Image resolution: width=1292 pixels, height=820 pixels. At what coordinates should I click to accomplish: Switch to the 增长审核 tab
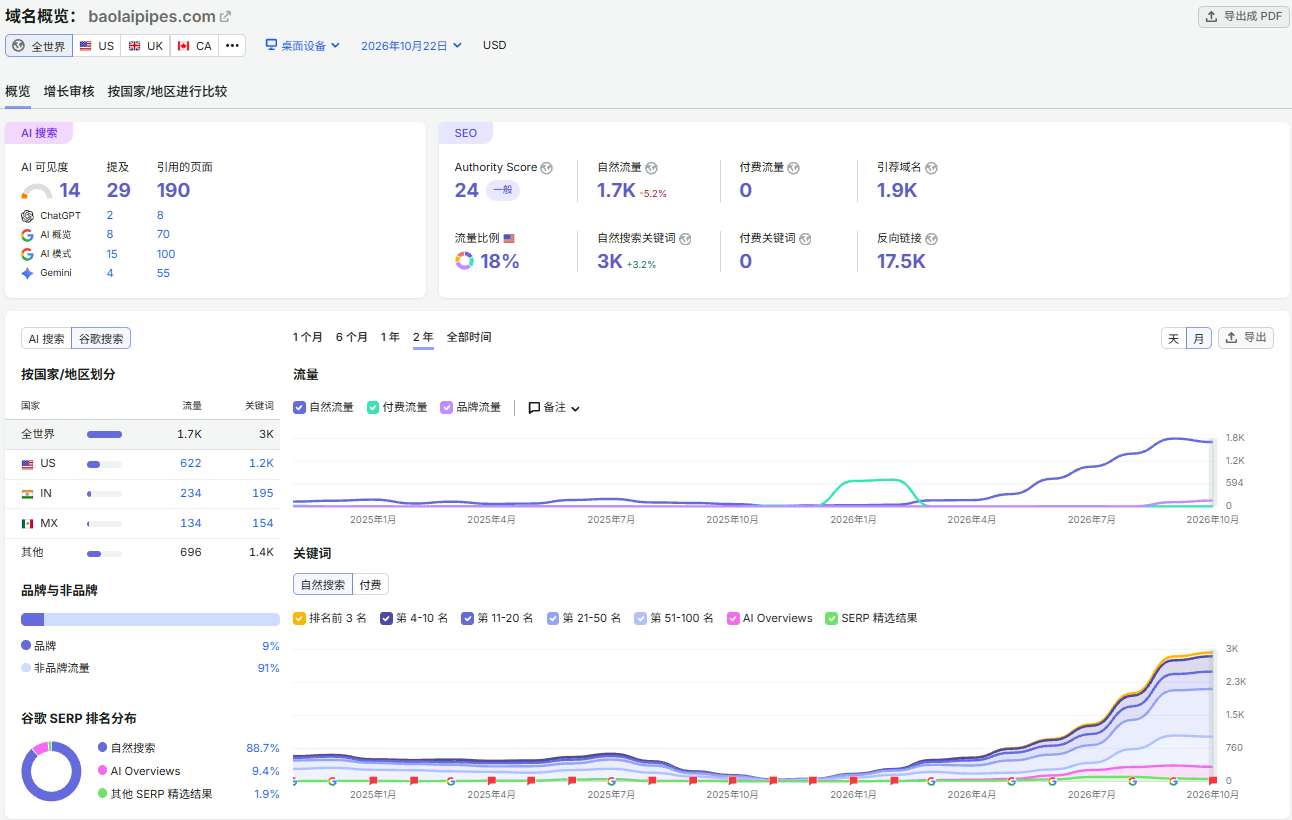click(69, 91)
